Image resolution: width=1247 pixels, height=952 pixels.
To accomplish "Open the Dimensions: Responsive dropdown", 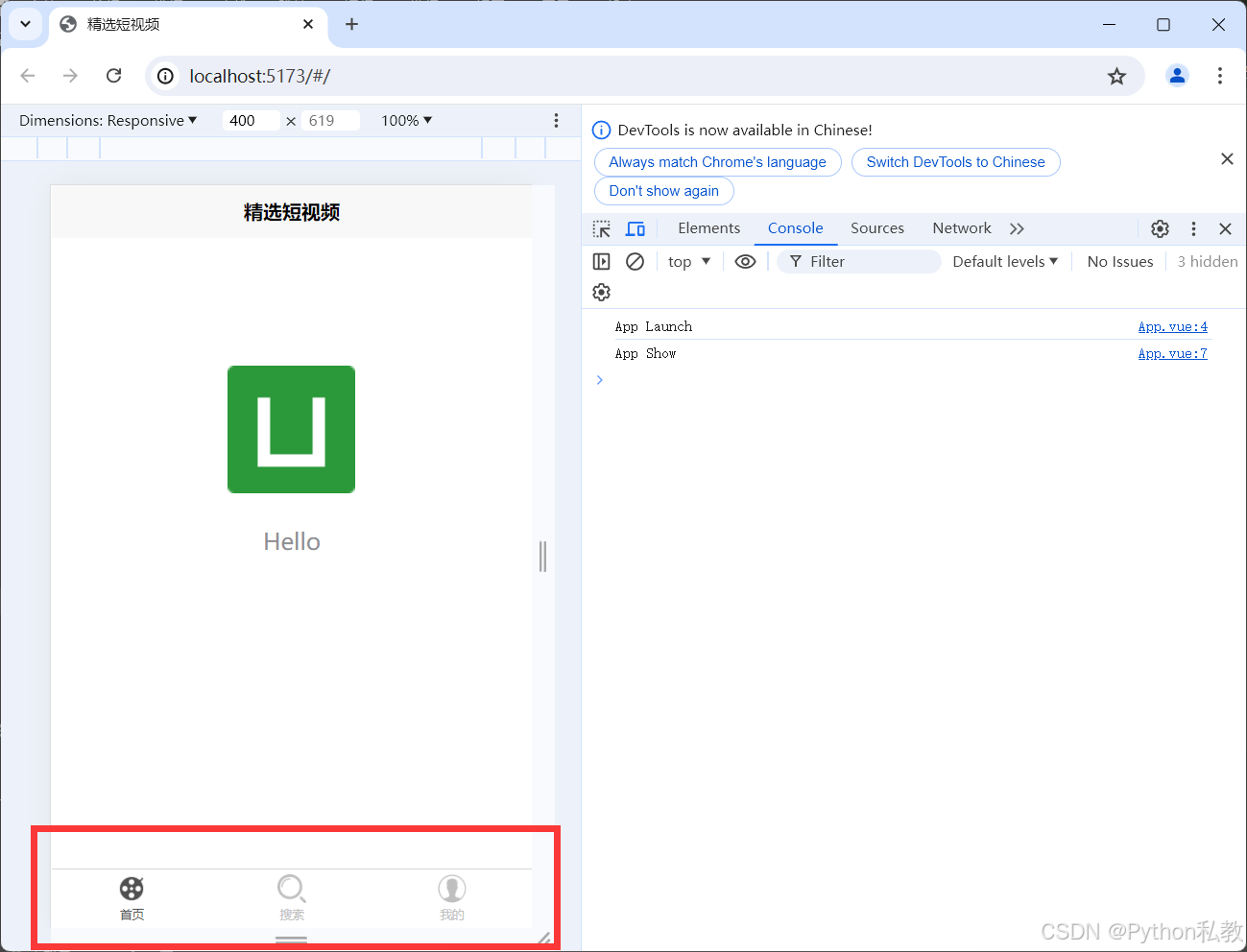I will pyautogui.click(x=108, y=120).
